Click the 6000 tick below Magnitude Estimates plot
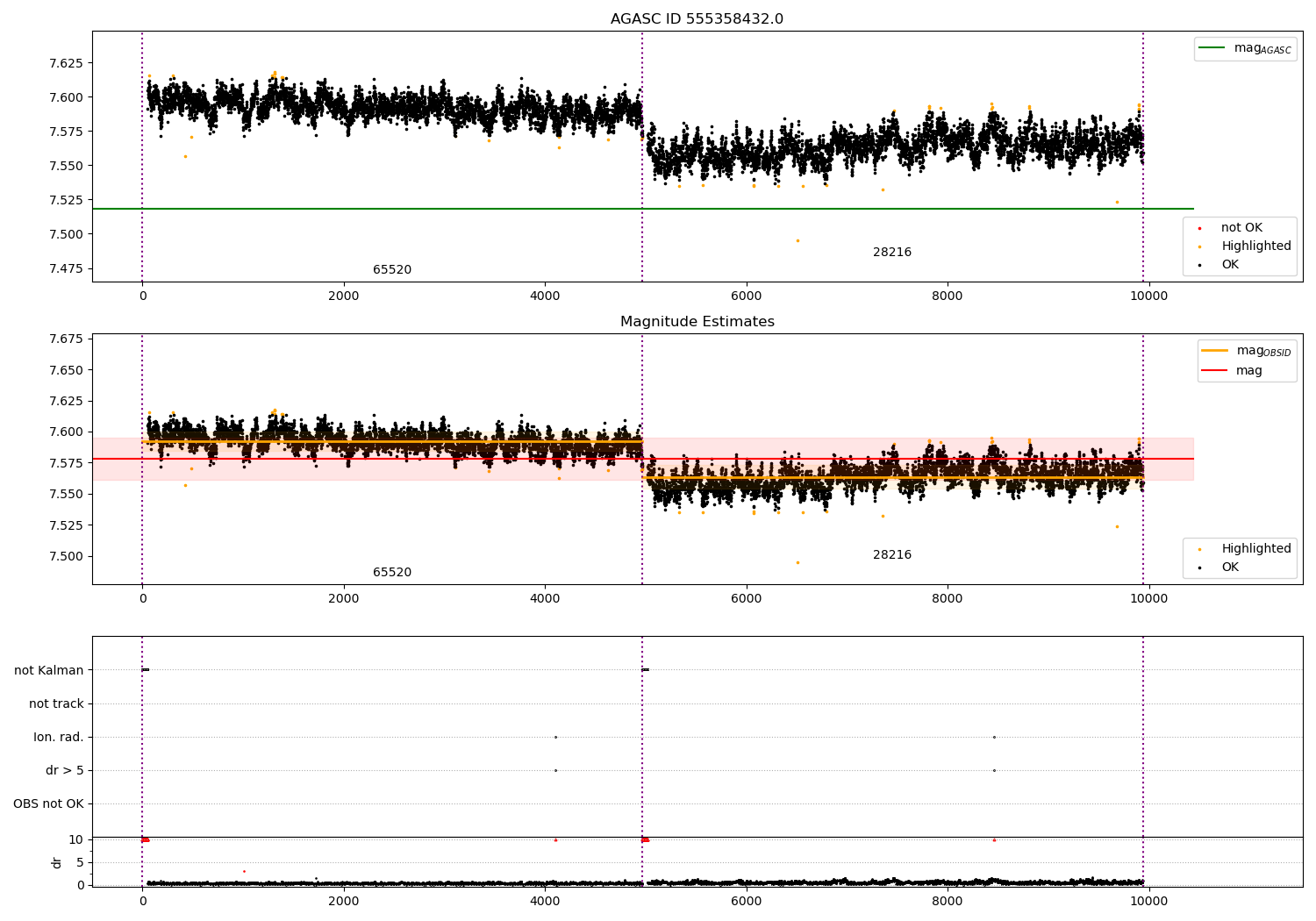The width and height of the screenshot is (1316, 921). click(x=746, y=598)
